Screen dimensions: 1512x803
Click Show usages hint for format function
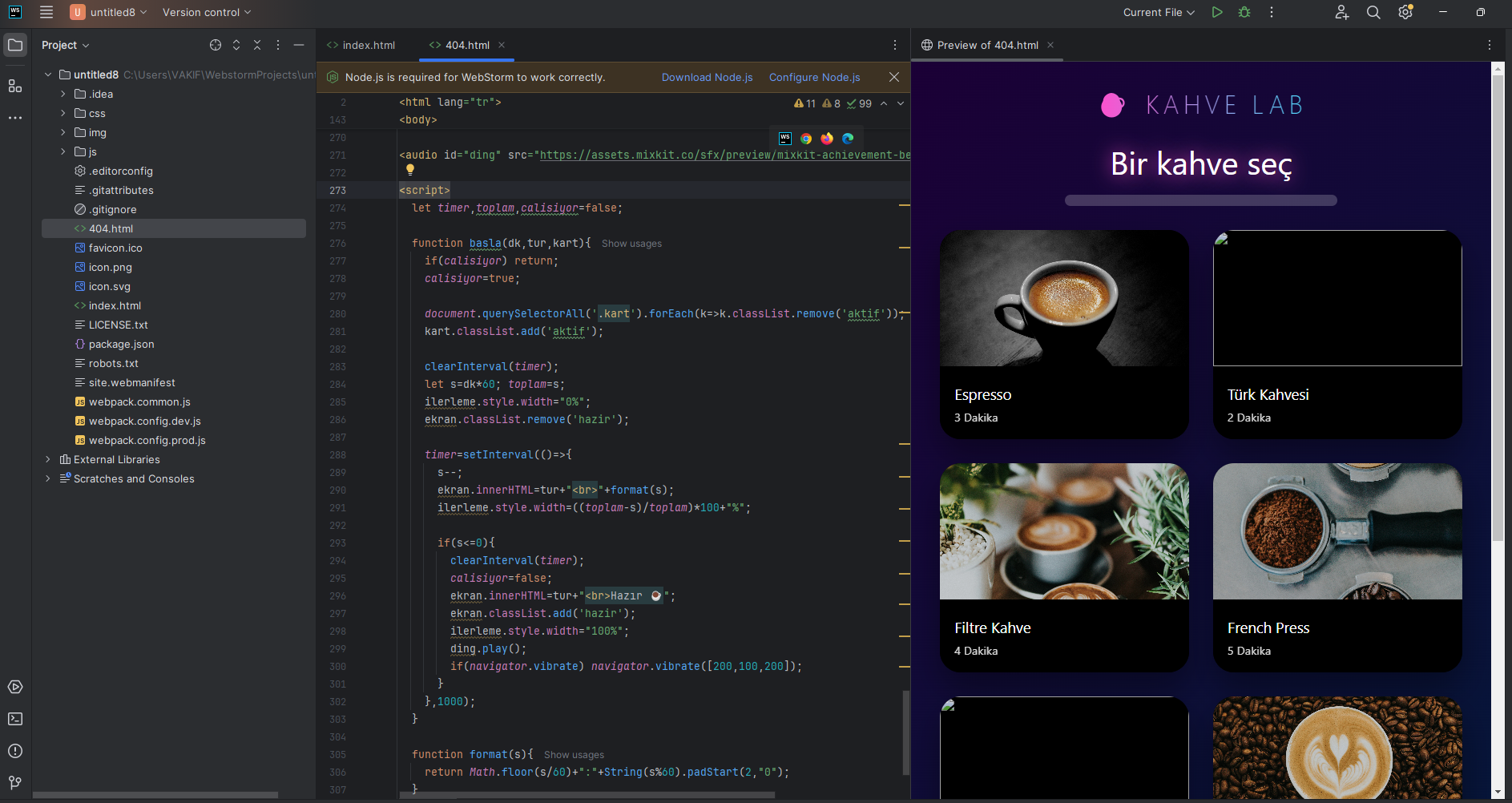pos(575,755)
